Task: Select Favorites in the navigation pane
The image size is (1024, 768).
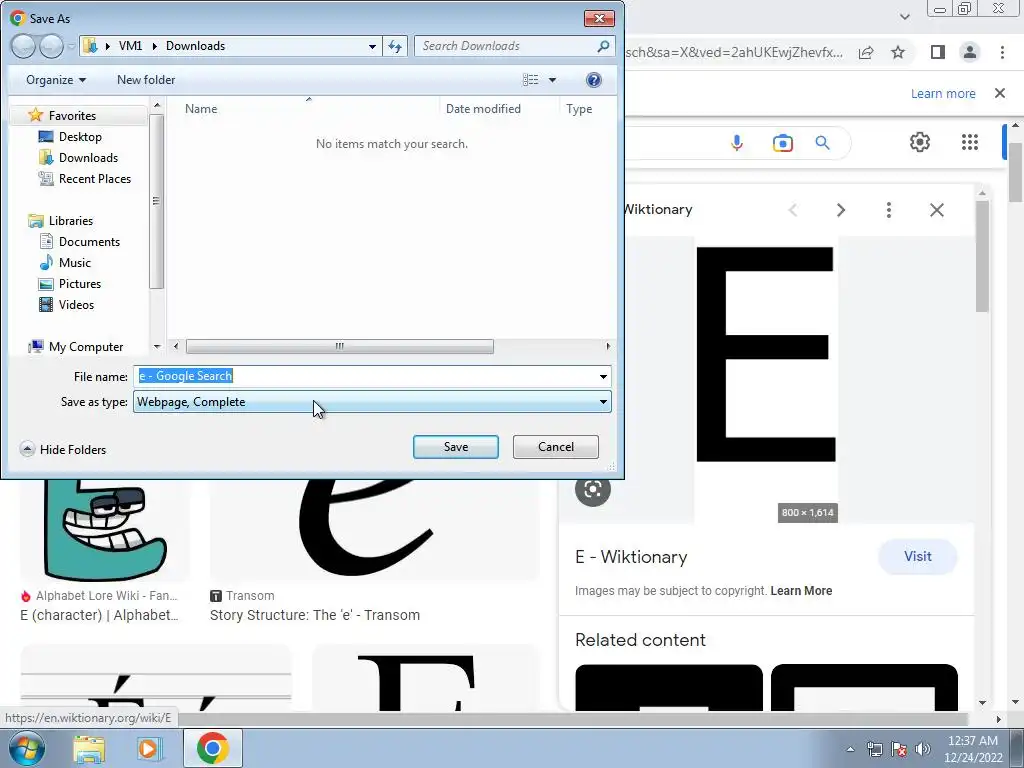Action: (72, 116)
